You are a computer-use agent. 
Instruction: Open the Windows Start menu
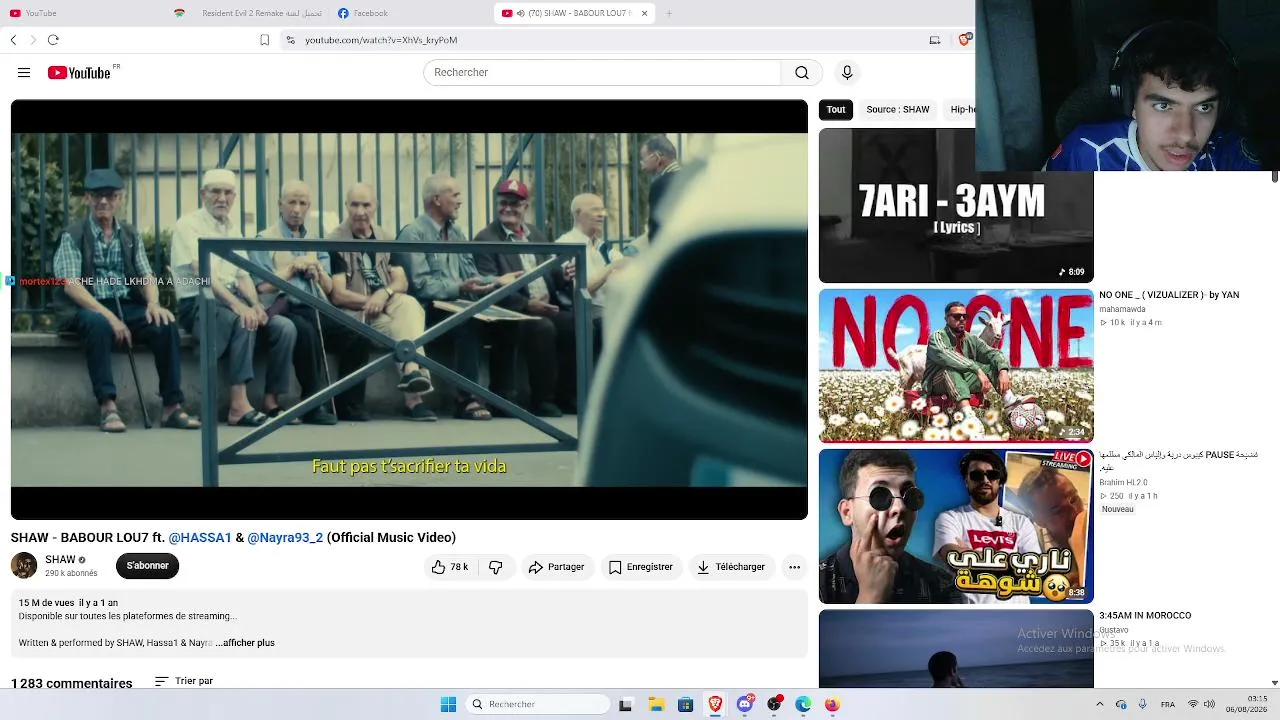point(448,704)
